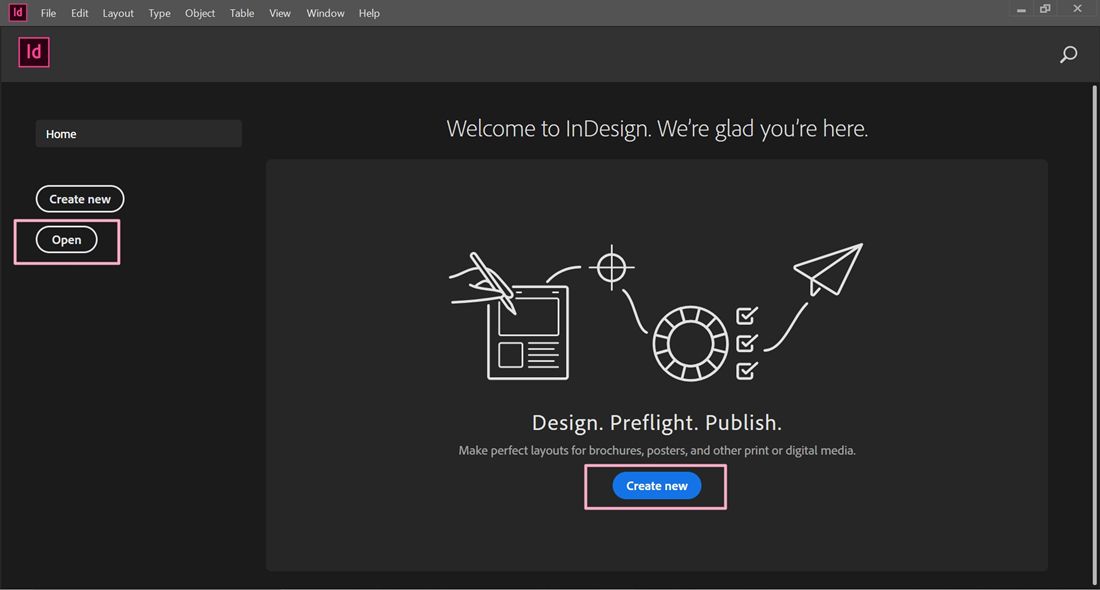Viewport: 1100px width, 590px height.
Task: Open the File menu
Action: coord(48,13)
